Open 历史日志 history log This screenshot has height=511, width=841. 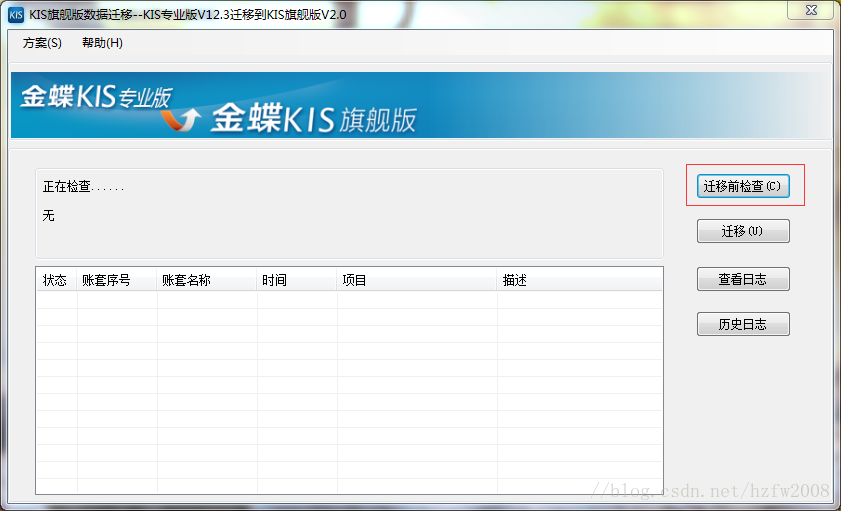click(743, 324)
